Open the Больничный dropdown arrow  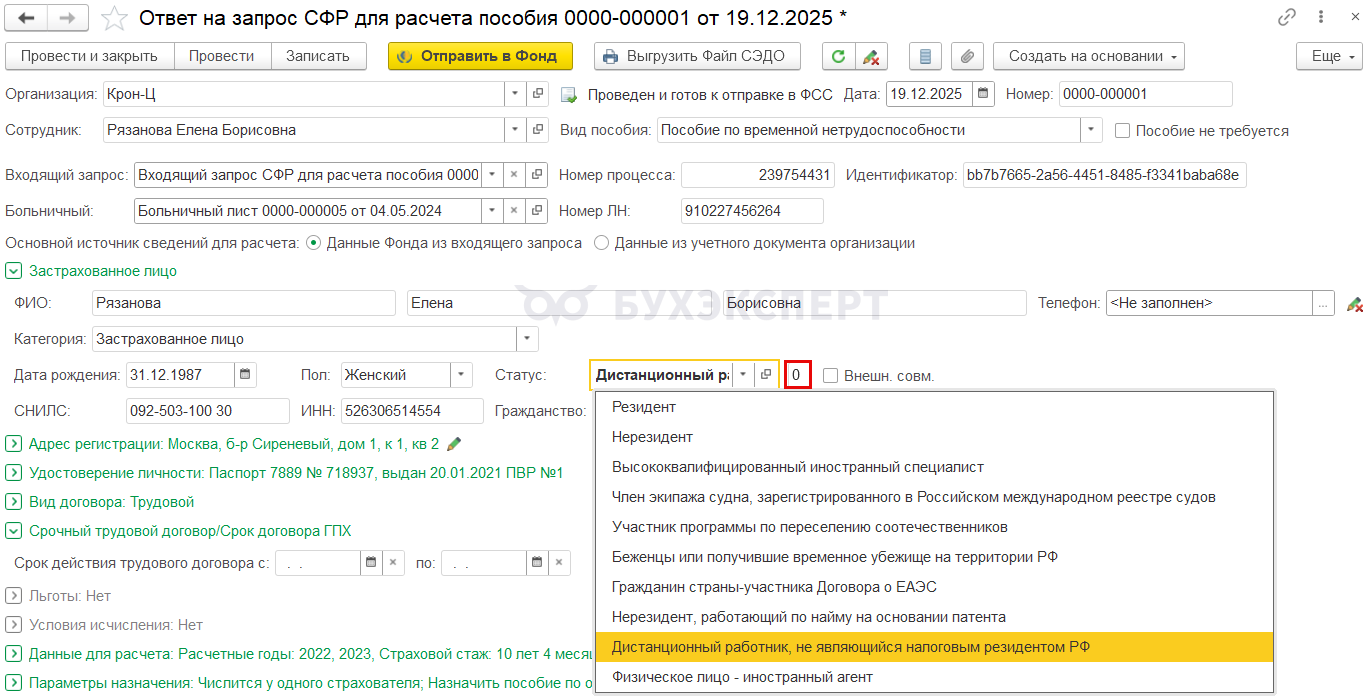491,211
